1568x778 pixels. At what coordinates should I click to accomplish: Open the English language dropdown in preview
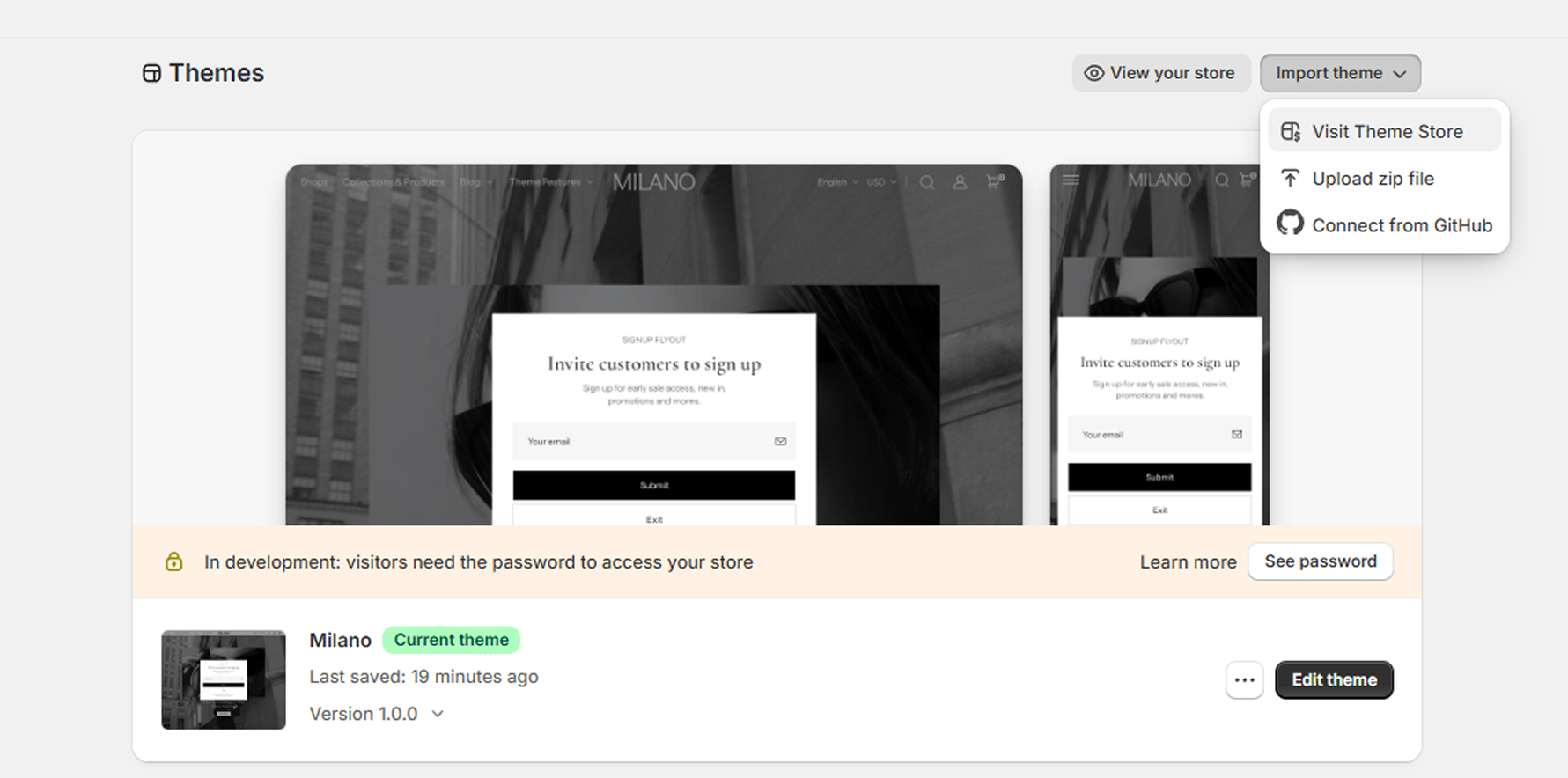point(836,183)
